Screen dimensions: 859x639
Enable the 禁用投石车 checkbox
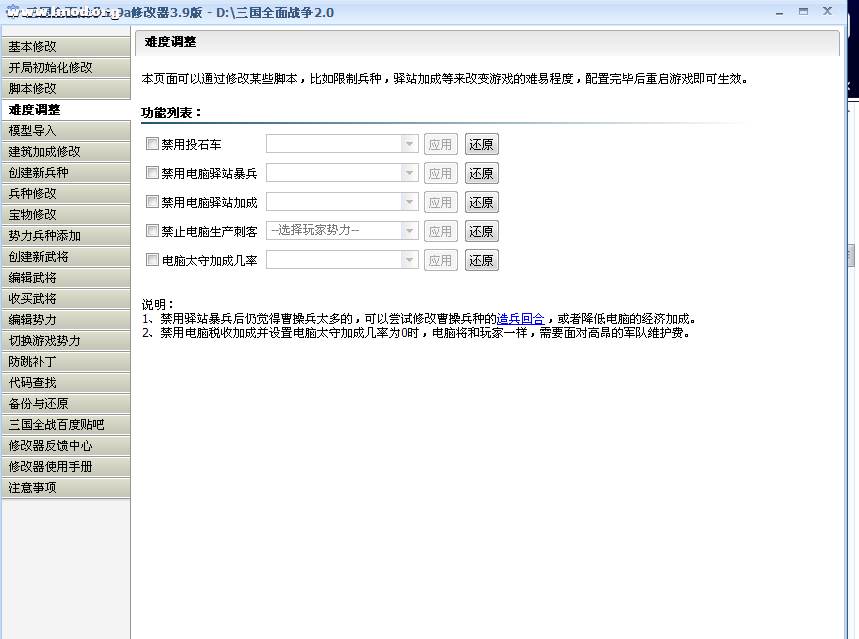[152, 144]
